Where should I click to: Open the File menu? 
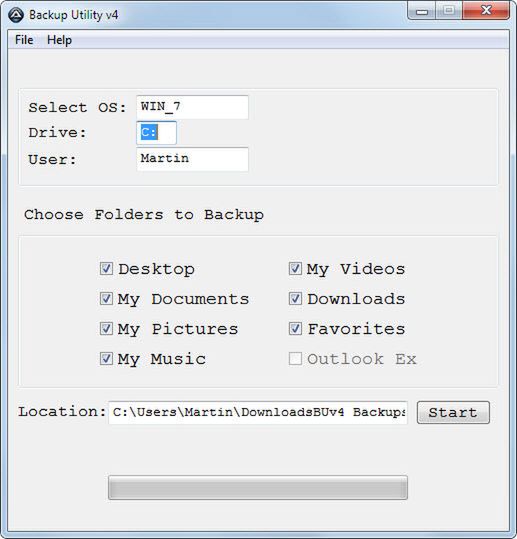coord(24,40)
